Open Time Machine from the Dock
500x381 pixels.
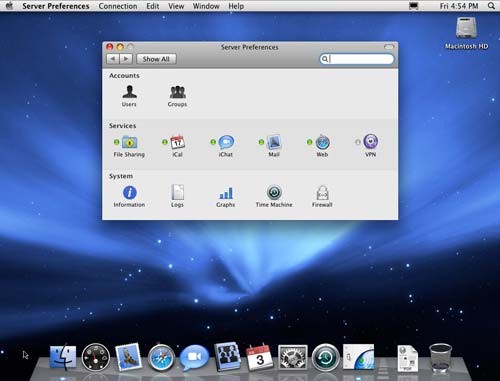tap(326, 357)
